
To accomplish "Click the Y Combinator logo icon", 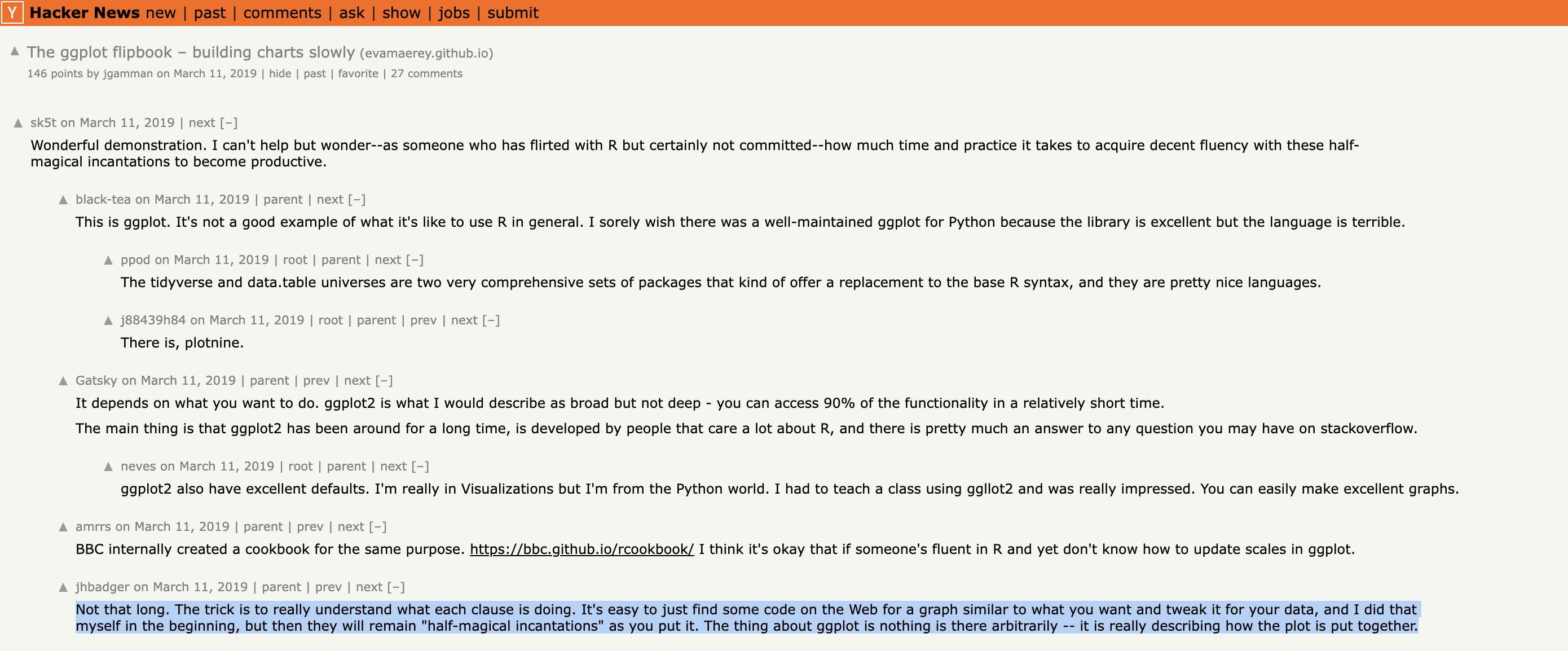I will point(12,13).
